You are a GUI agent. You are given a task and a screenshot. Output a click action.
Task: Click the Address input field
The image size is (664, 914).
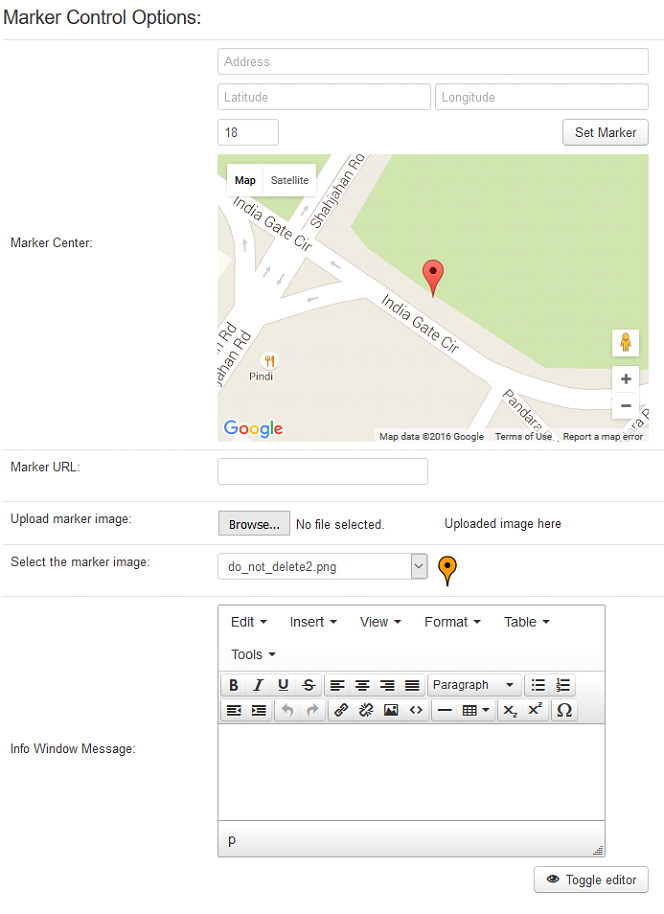click(x=432, y=62)
